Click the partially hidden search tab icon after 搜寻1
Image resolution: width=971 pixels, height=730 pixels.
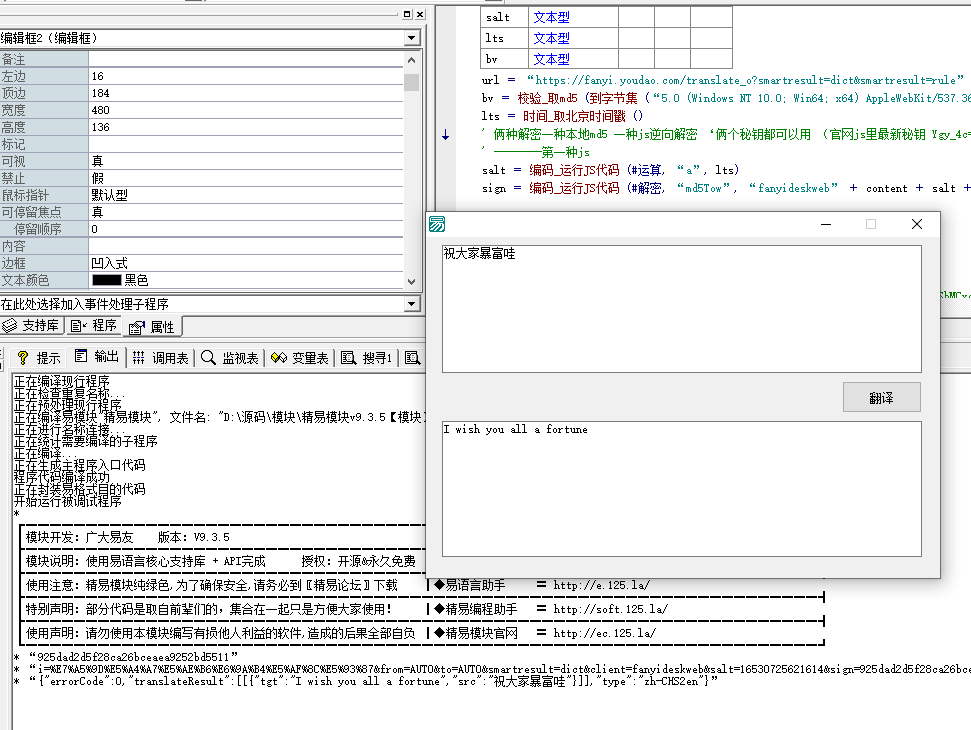point(412,358)
